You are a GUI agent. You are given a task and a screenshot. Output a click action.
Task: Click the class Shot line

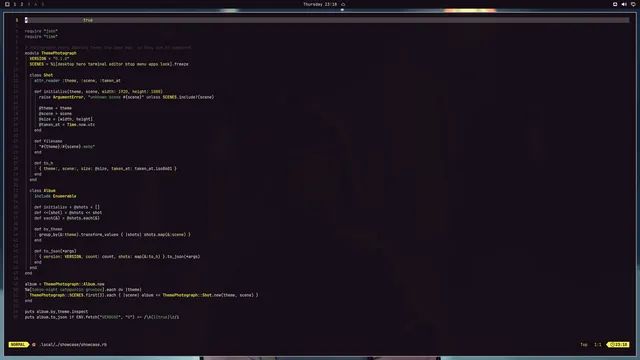click(41, 75)
